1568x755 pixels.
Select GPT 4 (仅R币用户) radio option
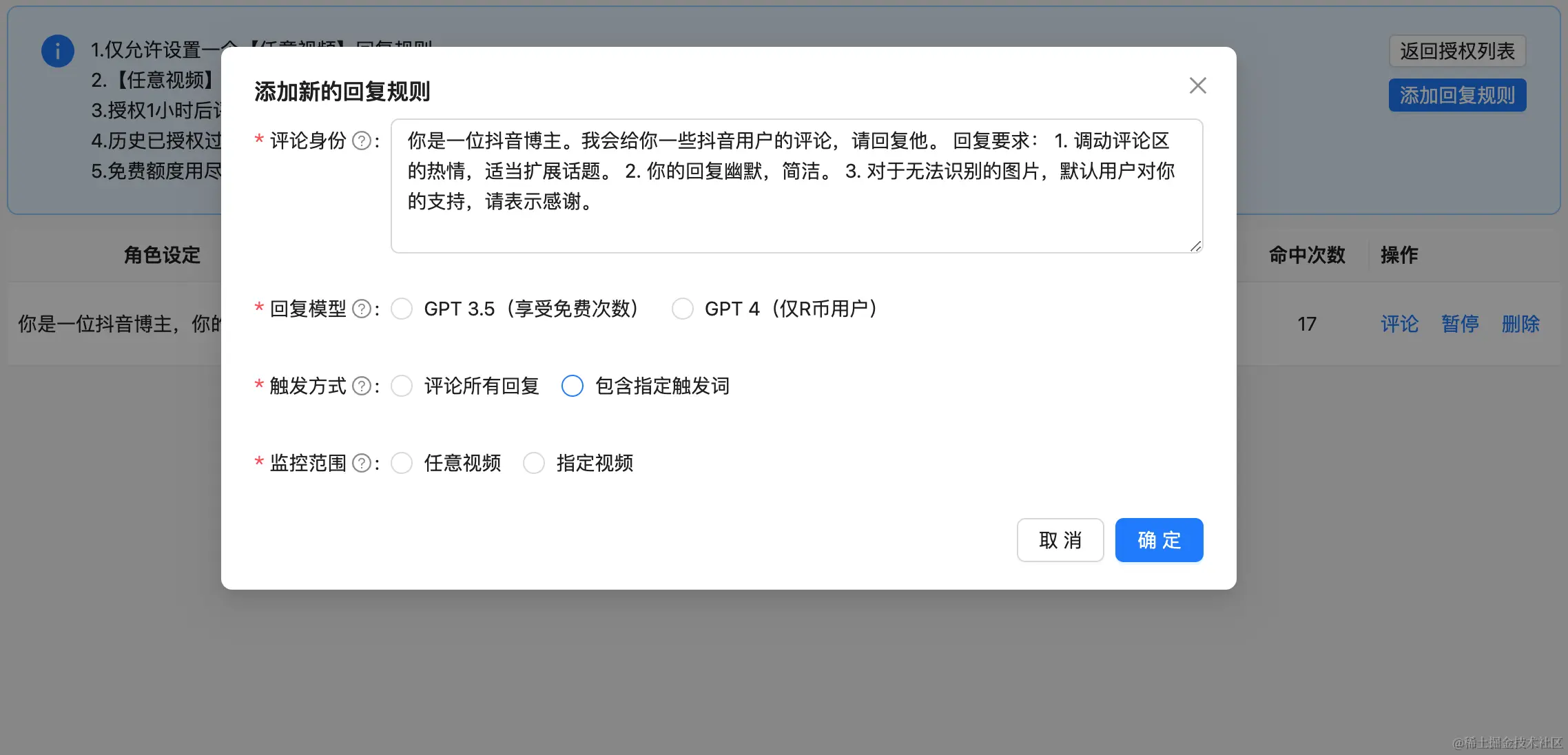(683, 309)
